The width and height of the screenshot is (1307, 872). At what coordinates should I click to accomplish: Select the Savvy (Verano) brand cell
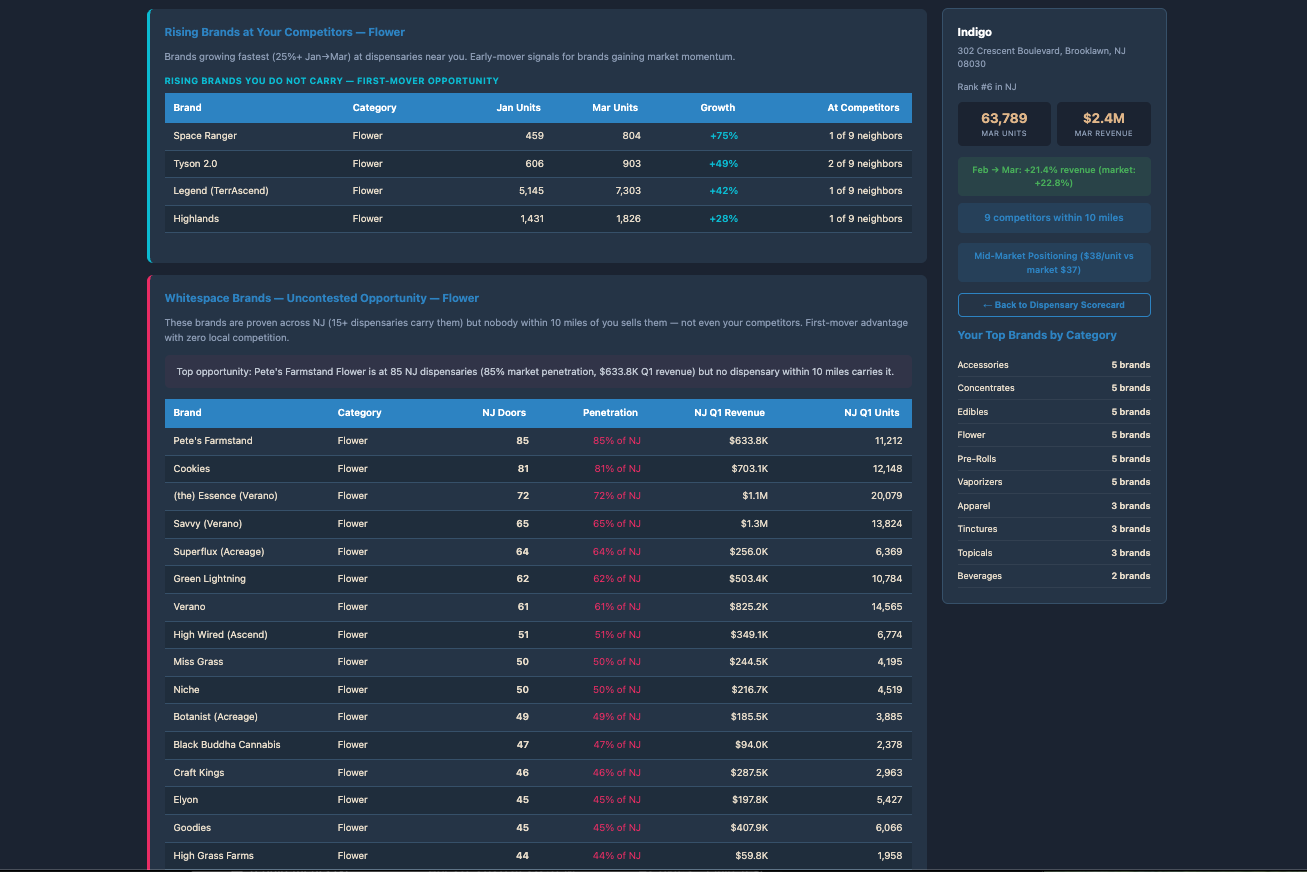pos(207,524)
